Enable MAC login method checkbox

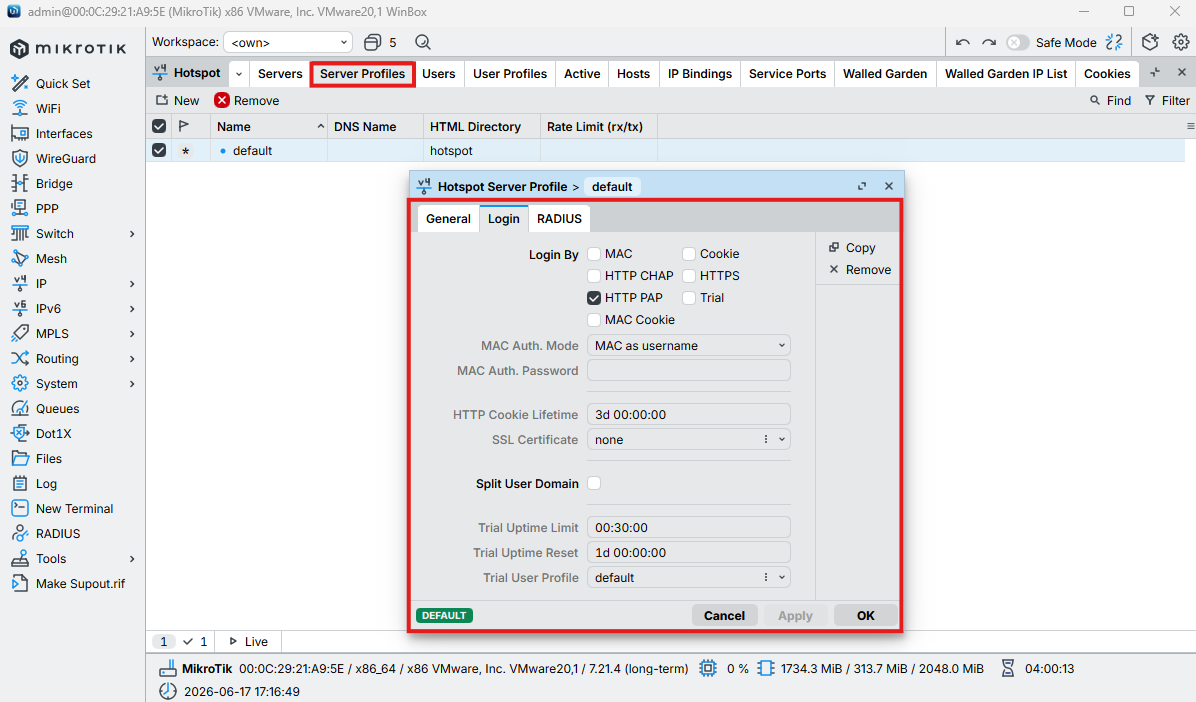pos(594,254)
